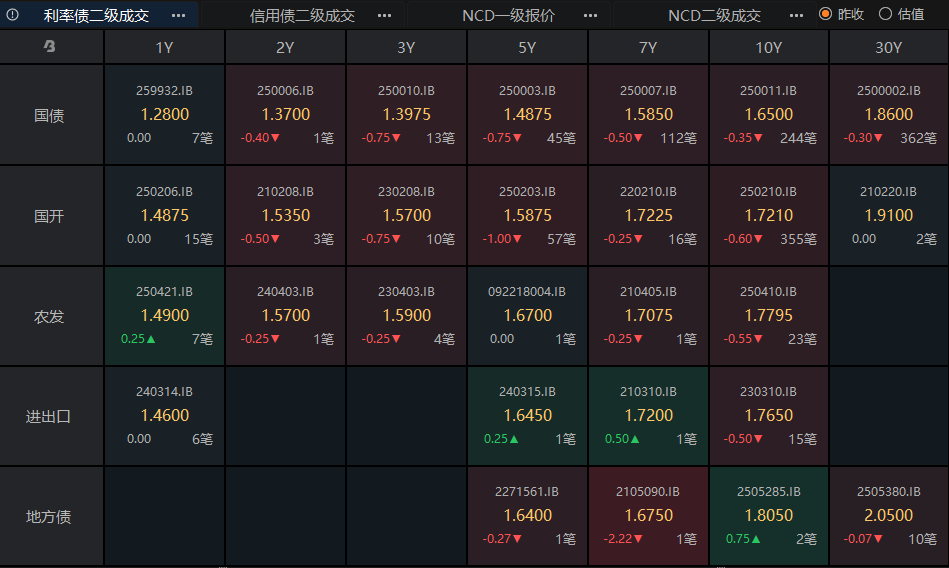Select the 进出口 row label
949x568 pixels.
[x=48, y=417]
